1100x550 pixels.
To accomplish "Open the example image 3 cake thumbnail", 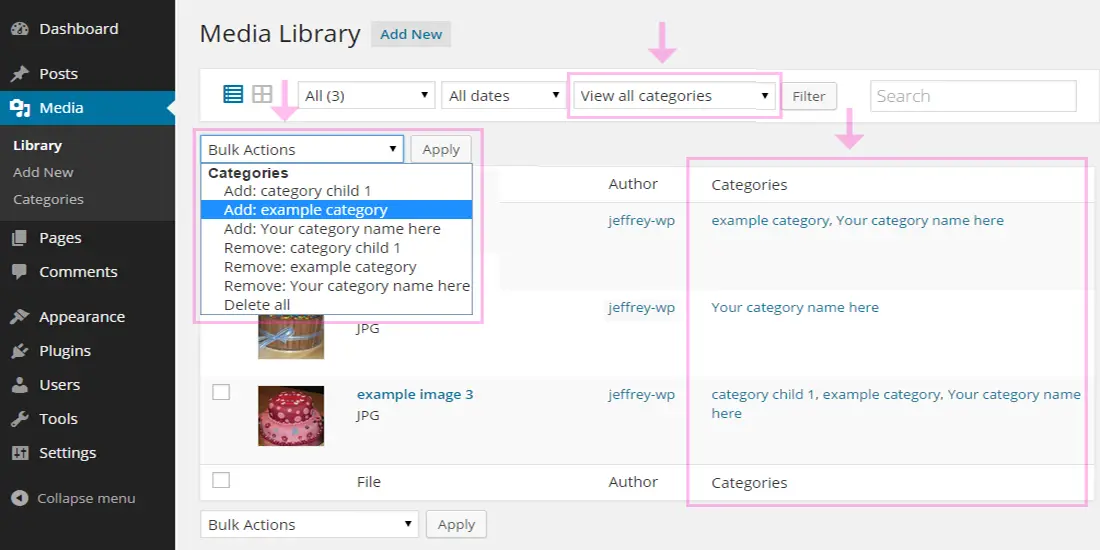I will coord(290,415).
